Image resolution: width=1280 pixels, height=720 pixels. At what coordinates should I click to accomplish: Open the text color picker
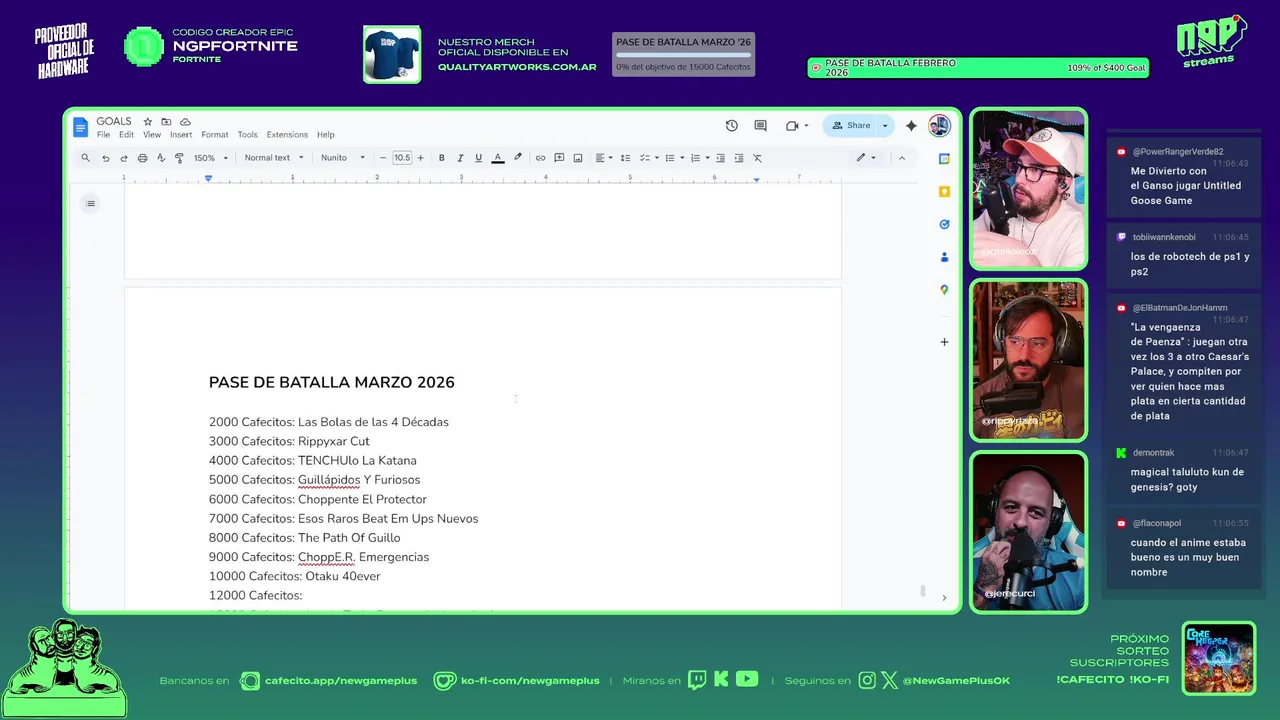click(x=498, y=158)
